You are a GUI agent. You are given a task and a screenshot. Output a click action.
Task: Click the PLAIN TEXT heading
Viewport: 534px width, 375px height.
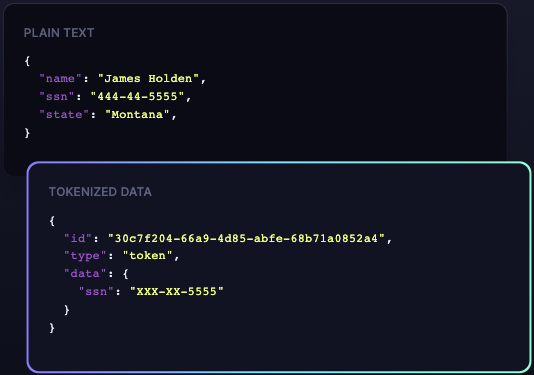59,33
